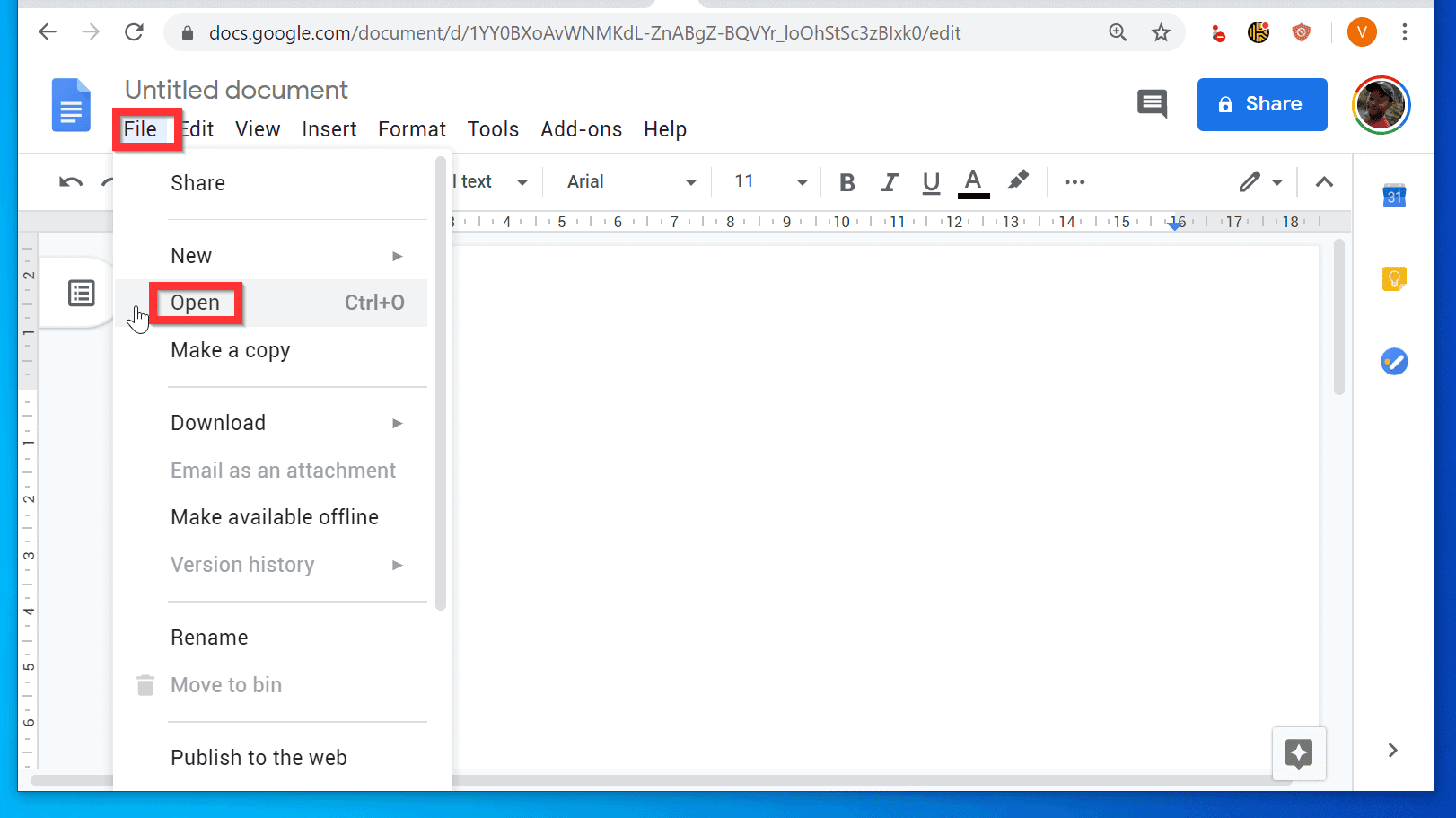Show the document outline
Image resolution: width=1456 pixels, height=818 pixels.
pyautogui.click(x=81, y=292)
